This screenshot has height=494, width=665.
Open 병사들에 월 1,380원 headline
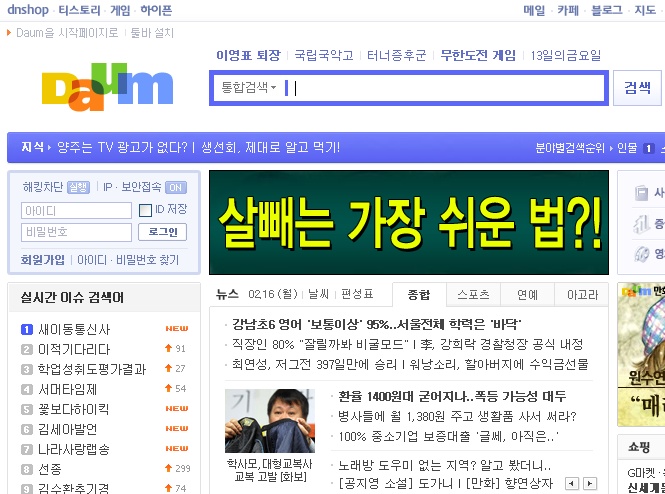click(x=457, y=416)
